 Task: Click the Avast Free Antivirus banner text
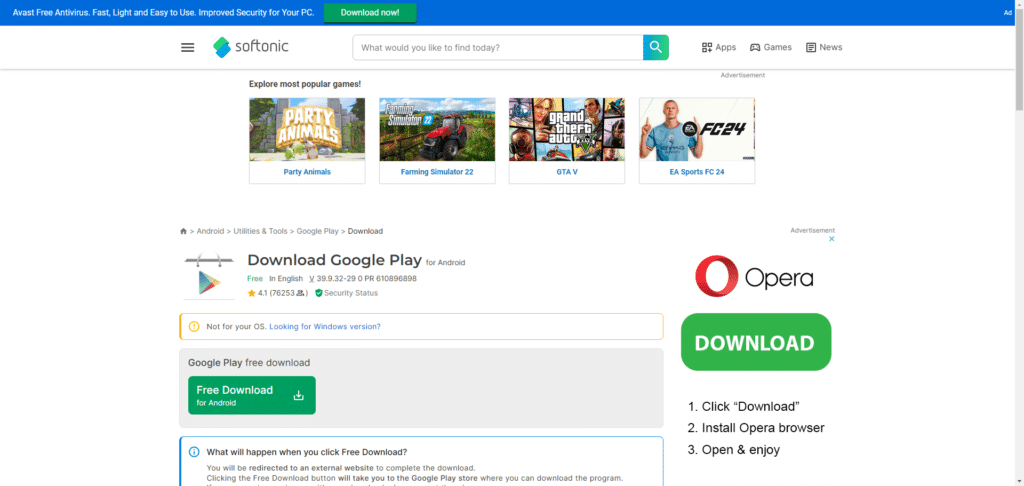[163, 13]
